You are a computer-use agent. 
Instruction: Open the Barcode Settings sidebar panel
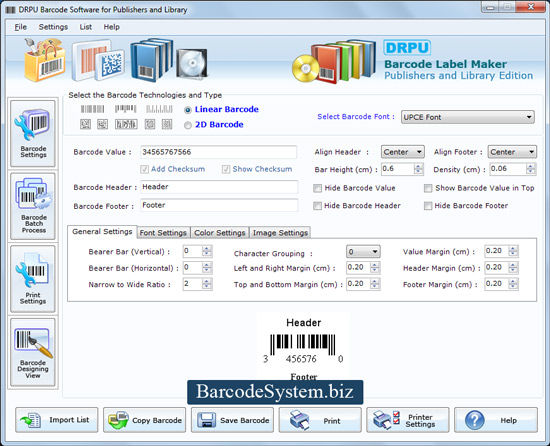pos(33,134)
